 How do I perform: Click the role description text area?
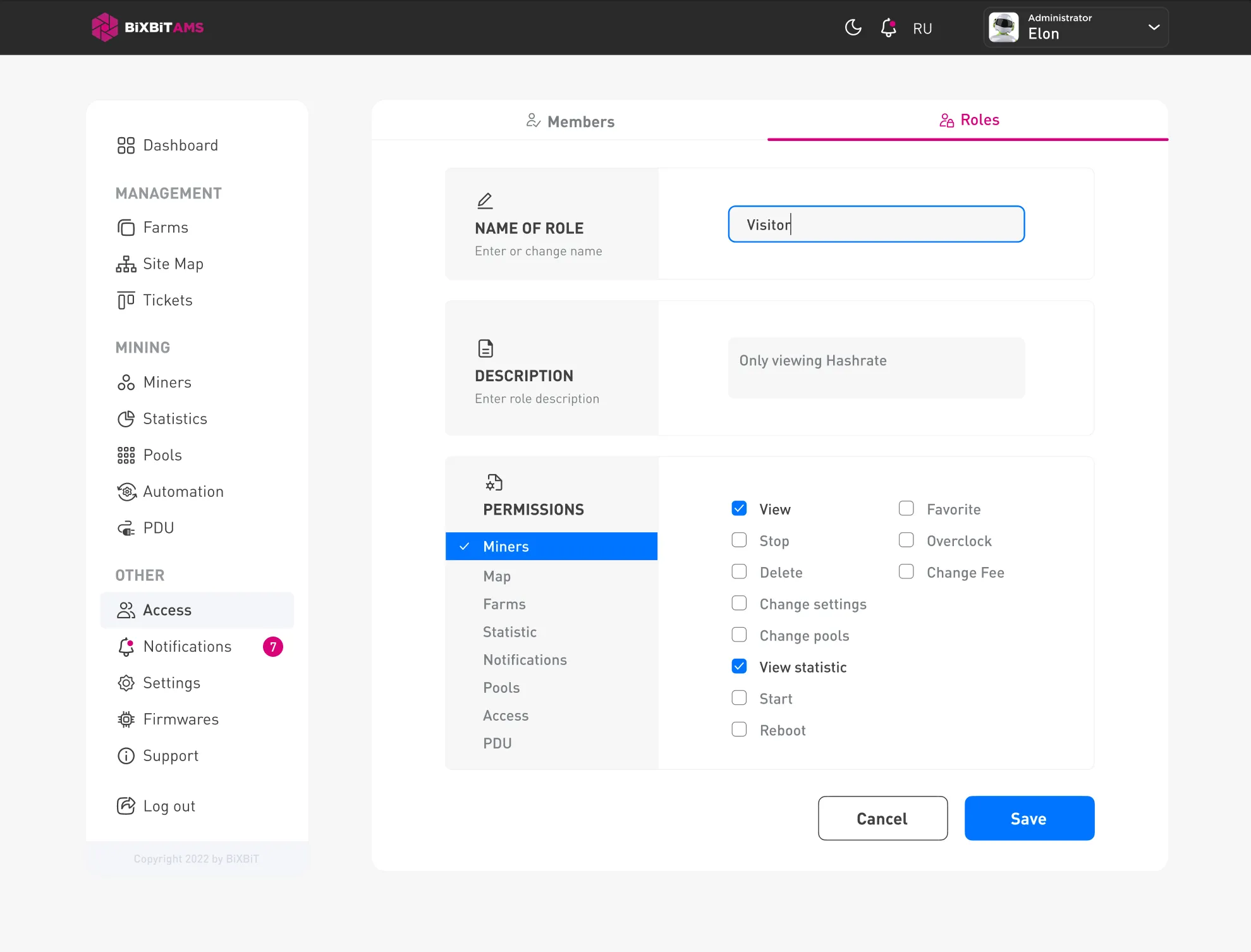[x=876, y=367]
